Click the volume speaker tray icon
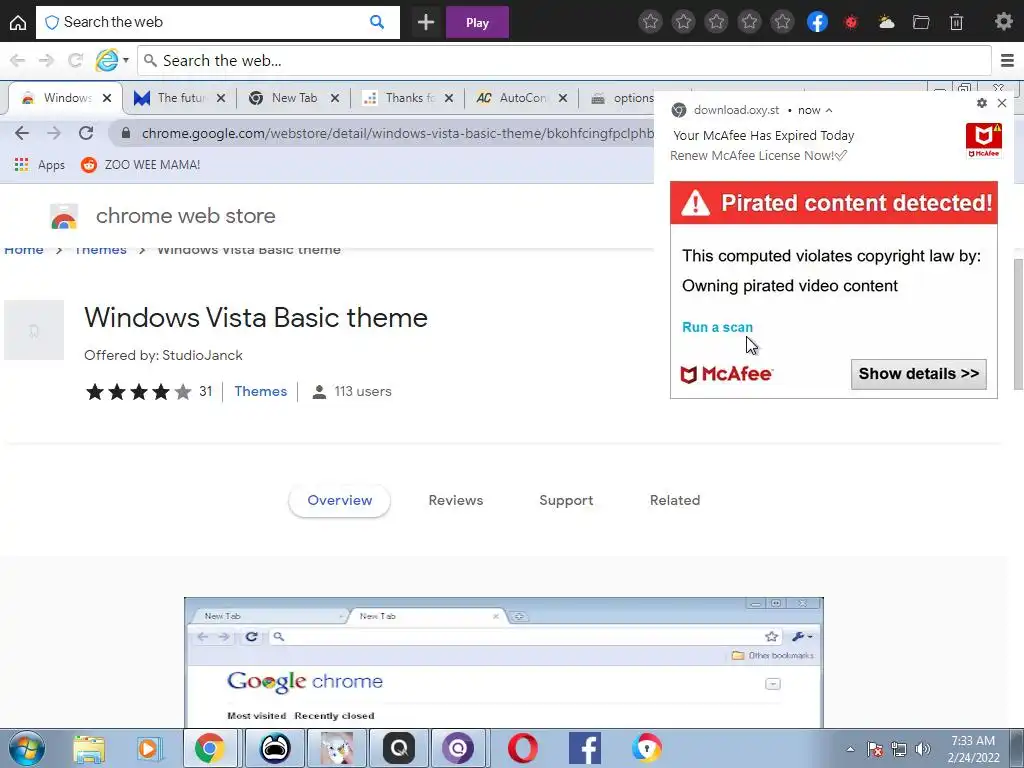 click(922, 749)
